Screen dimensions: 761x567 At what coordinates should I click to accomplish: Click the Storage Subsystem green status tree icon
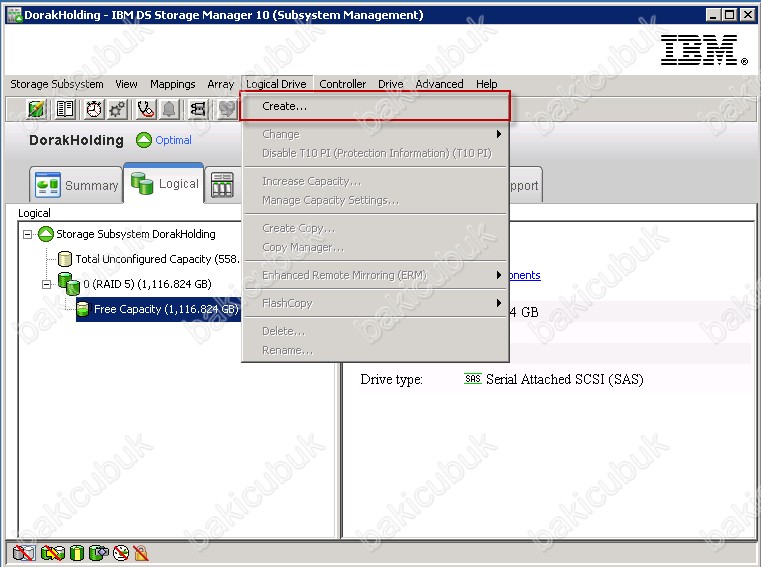tap(46, 234)
